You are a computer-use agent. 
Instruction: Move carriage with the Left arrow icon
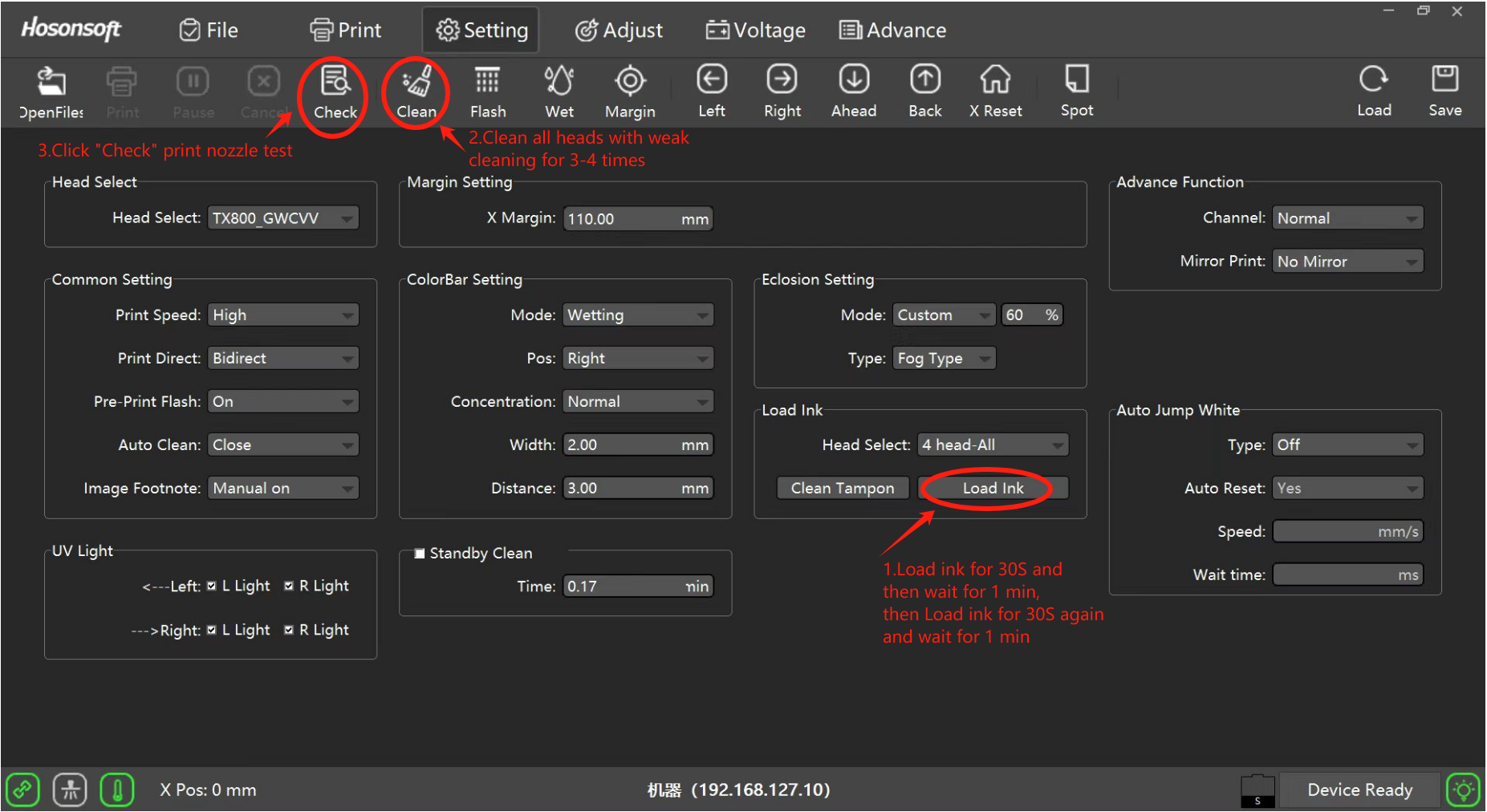pyautogui.click(x=711, y=80)
